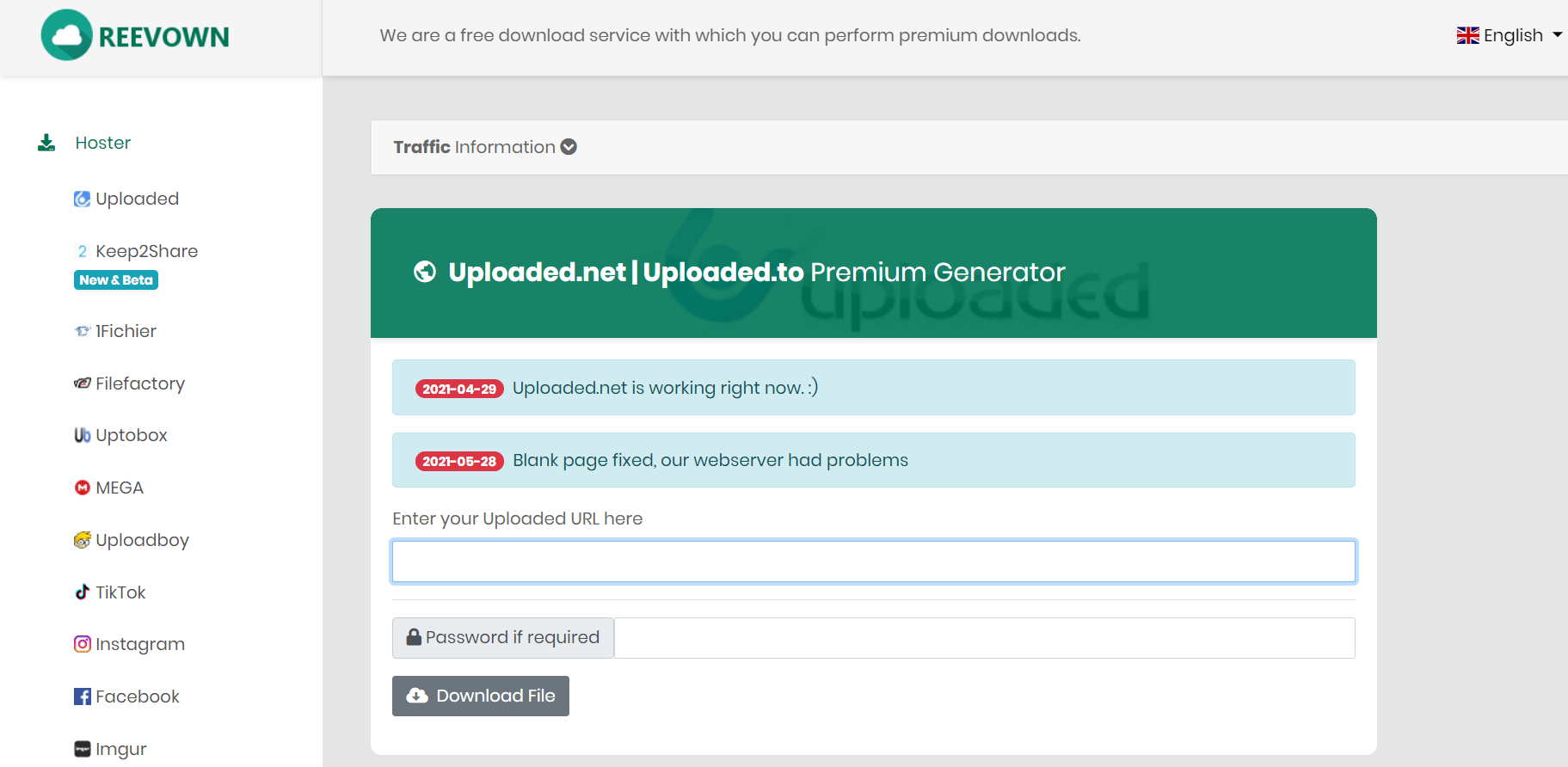
Task: Open the Hoster menu section
Action: 102,143
